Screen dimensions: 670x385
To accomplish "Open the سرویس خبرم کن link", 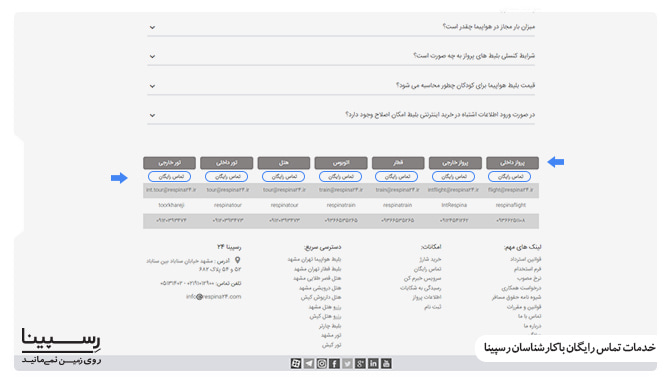I will click(x=423, y=278).
